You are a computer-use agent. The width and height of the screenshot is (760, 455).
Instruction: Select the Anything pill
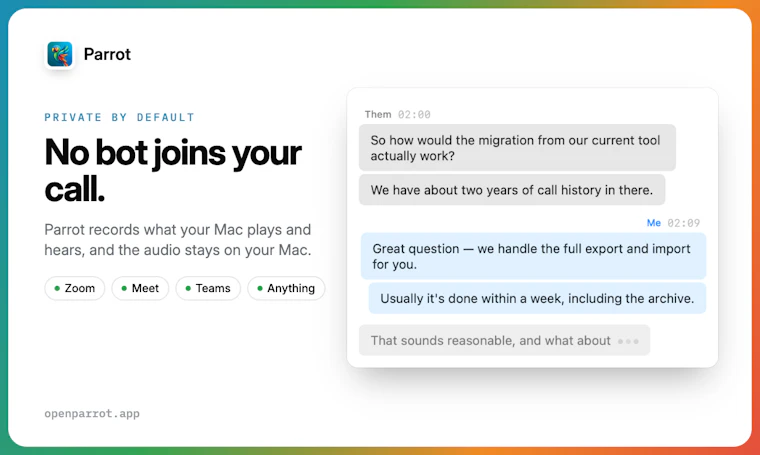click(286, 288)
